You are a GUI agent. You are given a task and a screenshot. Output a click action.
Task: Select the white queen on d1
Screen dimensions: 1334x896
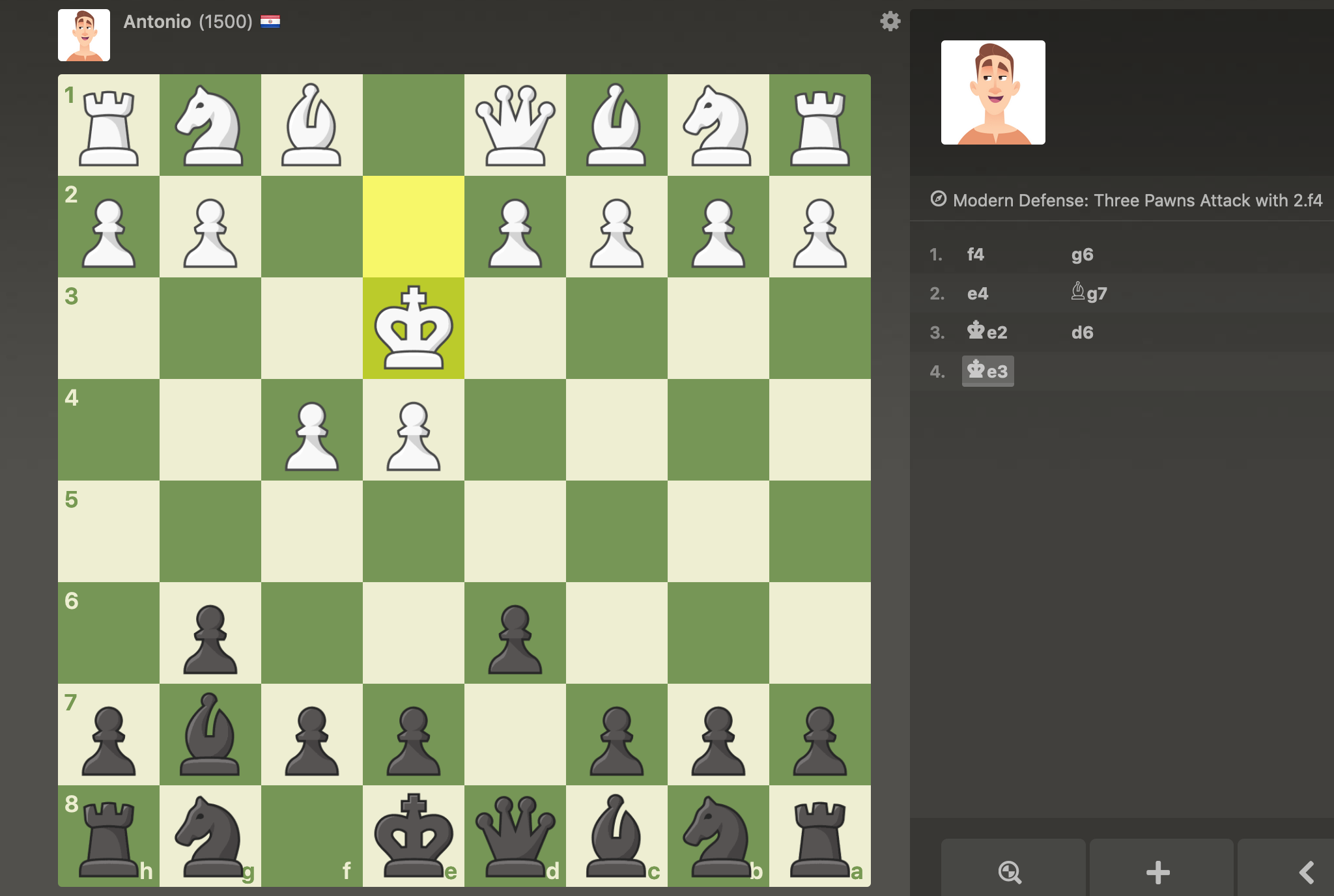pos(515,124)
